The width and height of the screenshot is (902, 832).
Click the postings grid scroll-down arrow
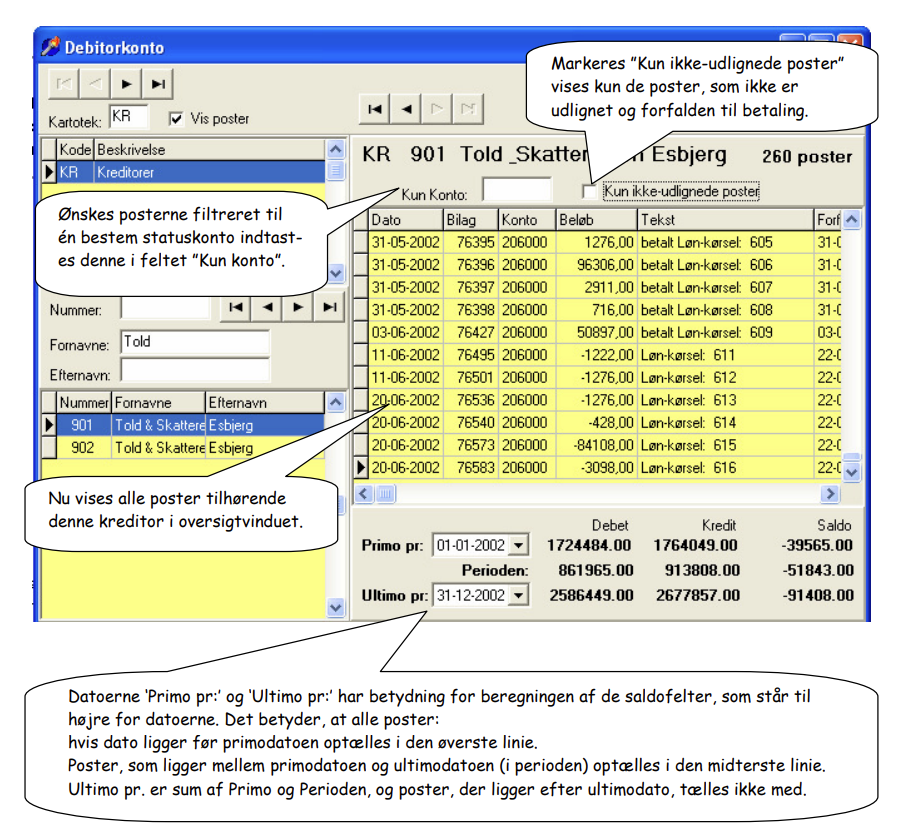(852, 472)
